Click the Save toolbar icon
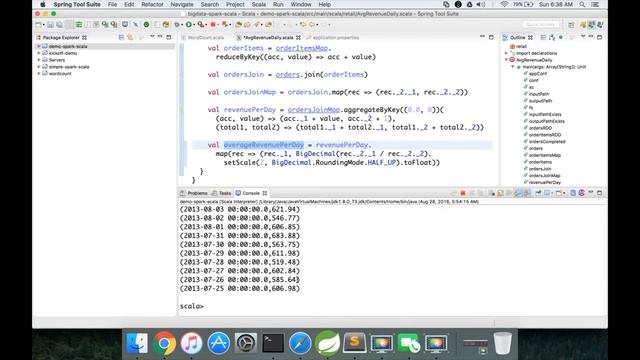This screenshot has width=640, height=360. tap(51, 25)
